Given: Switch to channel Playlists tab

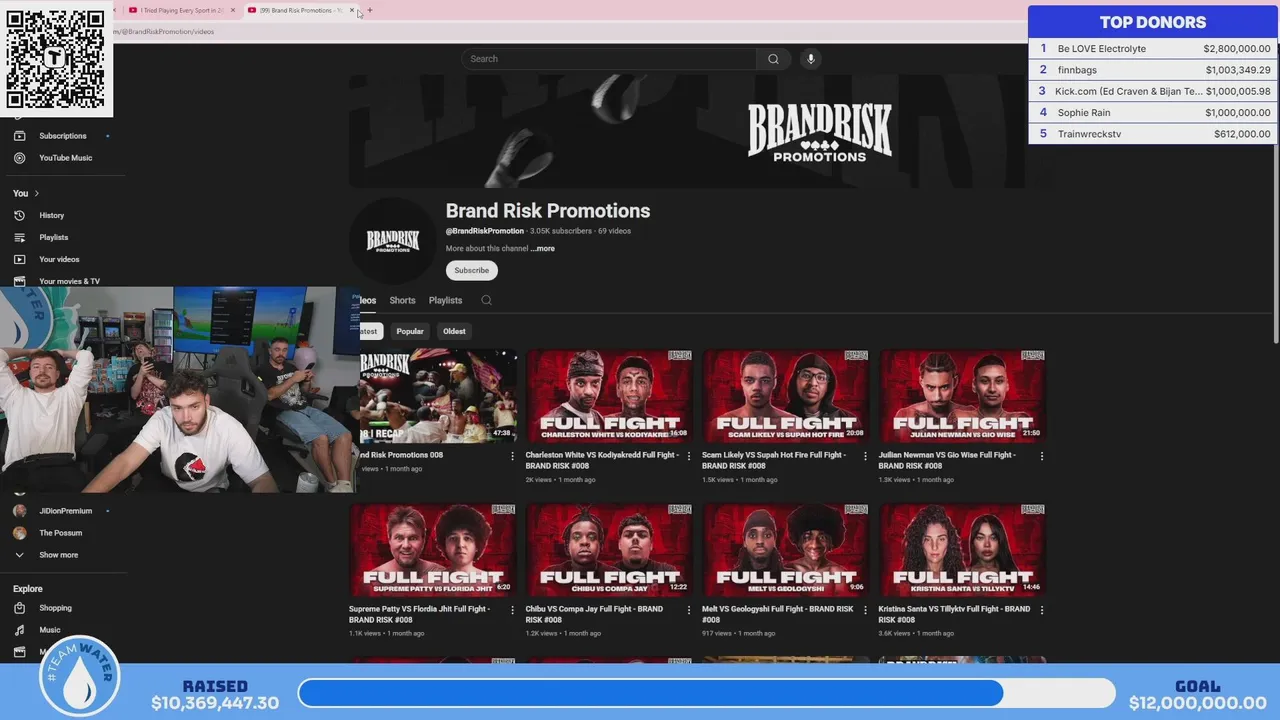Looking at the screenshot, I should (445, 300).
